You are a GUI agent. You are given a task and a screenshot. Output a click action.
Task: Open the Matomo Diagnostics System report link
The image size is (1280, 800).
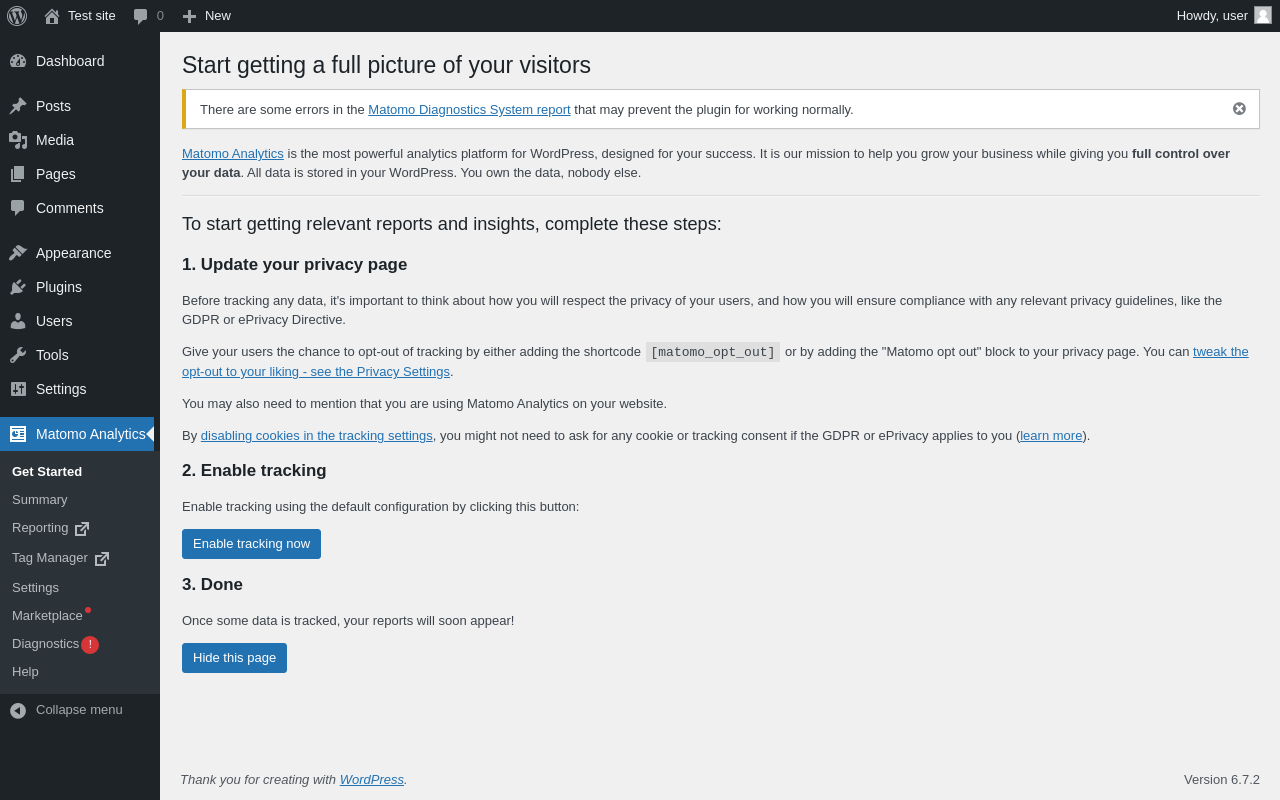click(x=469, y=110)
